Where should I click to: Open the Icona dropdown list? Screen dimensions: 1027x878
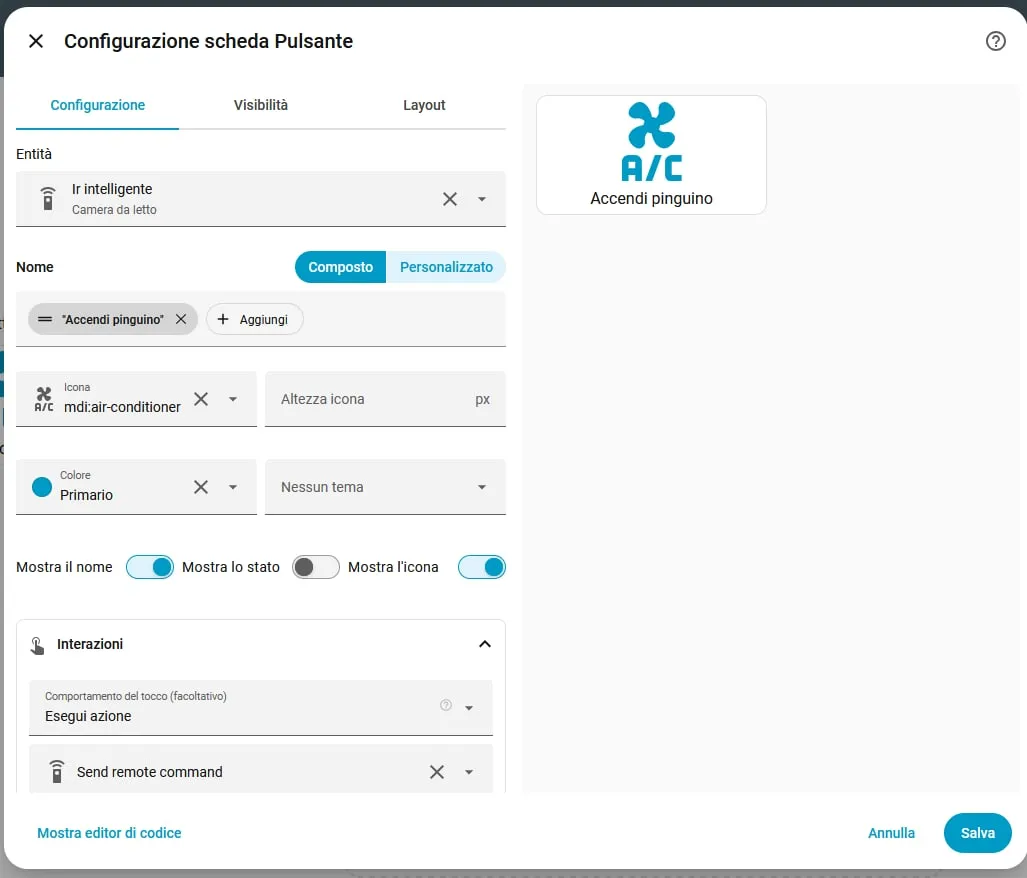233,399
